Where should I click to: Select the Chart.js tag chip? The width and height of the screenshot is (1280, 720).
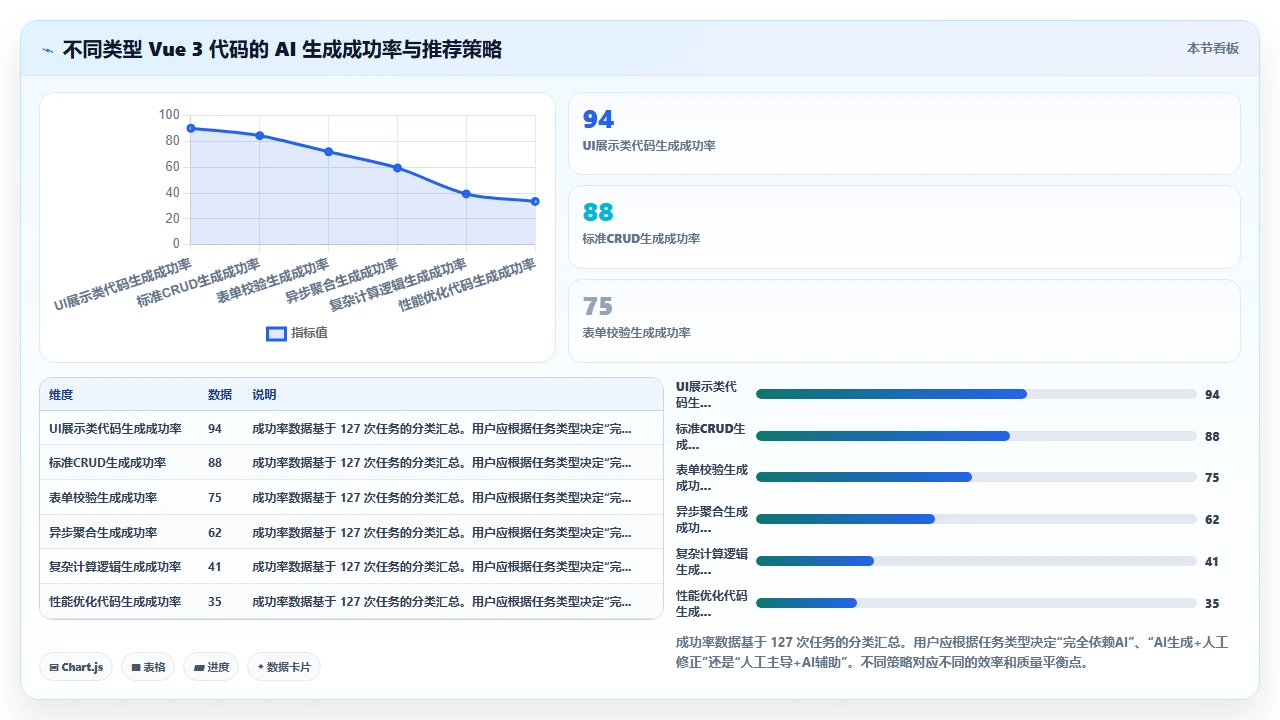tap(76, 667)
